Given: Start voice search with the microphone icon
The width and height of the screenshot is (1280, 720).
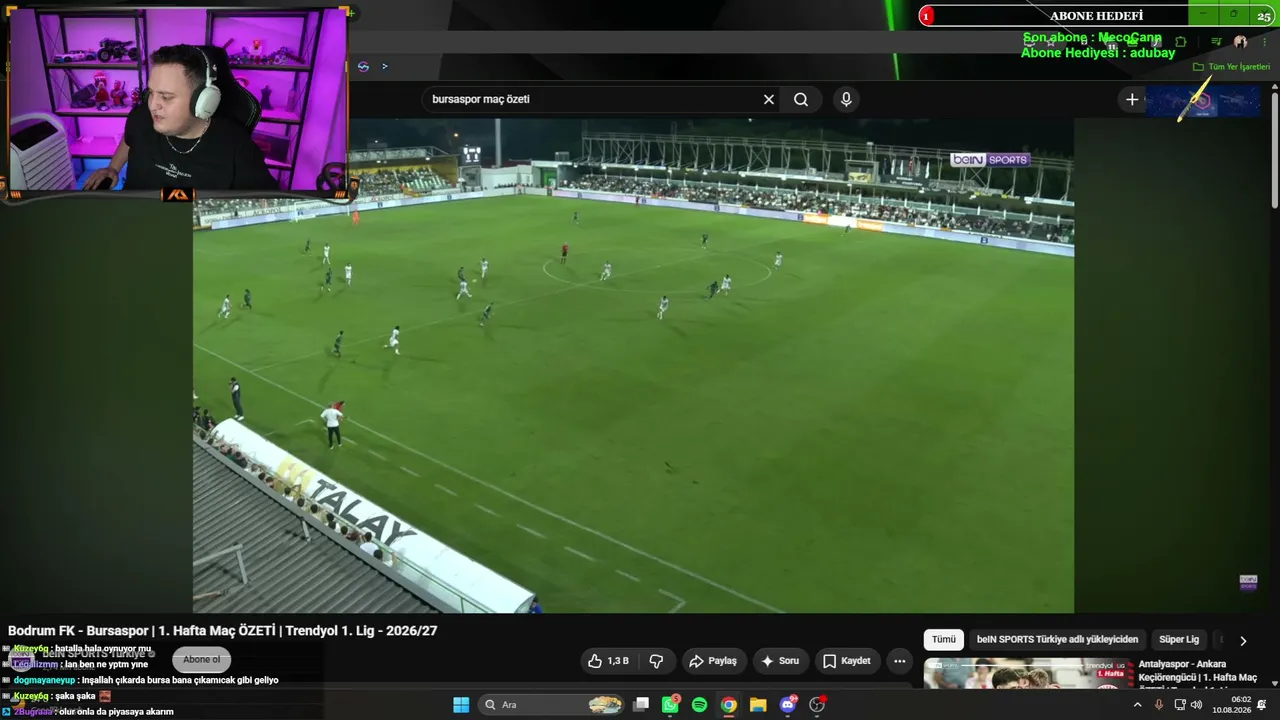Looking at the screenshot, I should tap(846, 99).
